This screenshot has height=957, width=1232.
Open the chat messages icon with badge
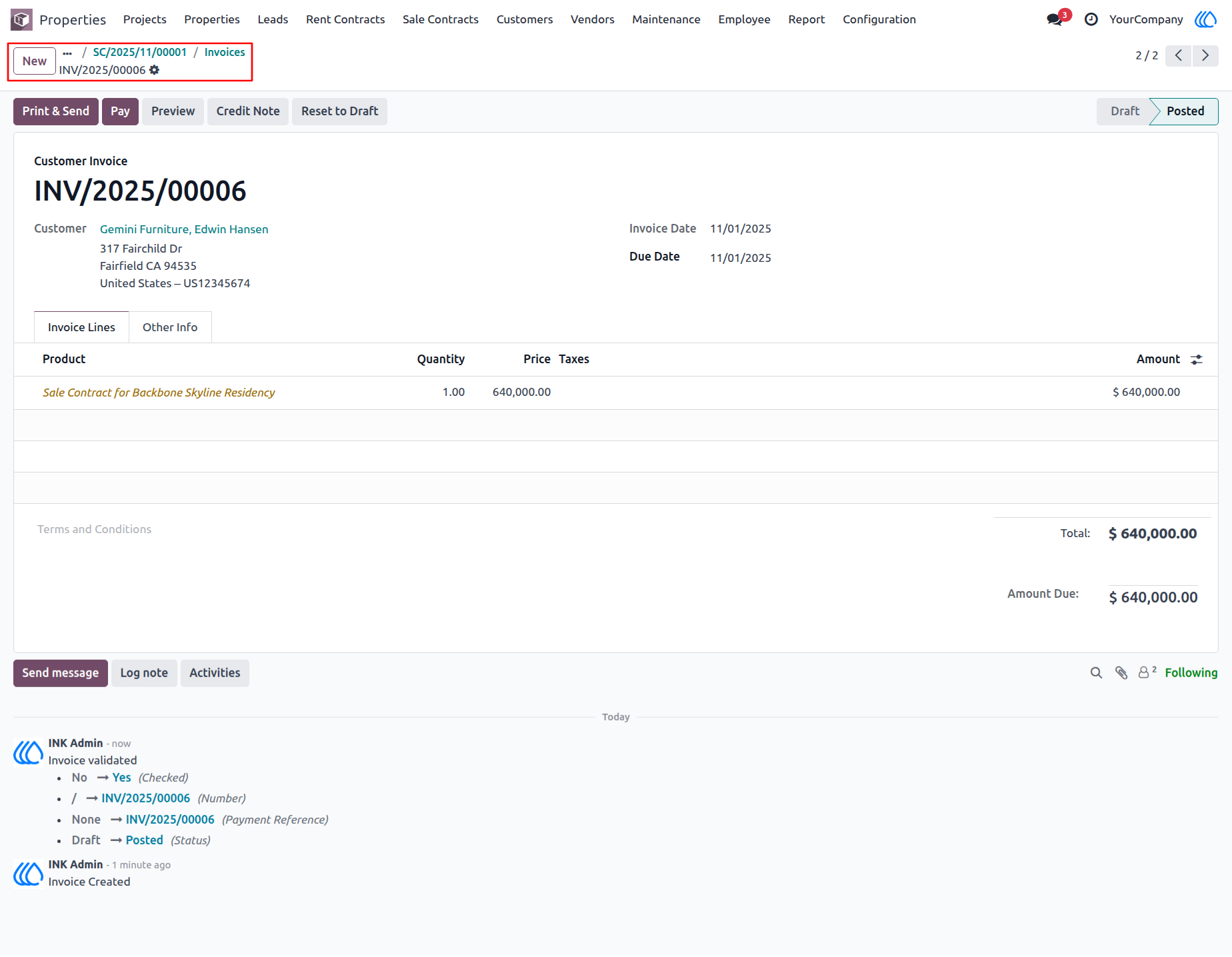pos(1058,18)
